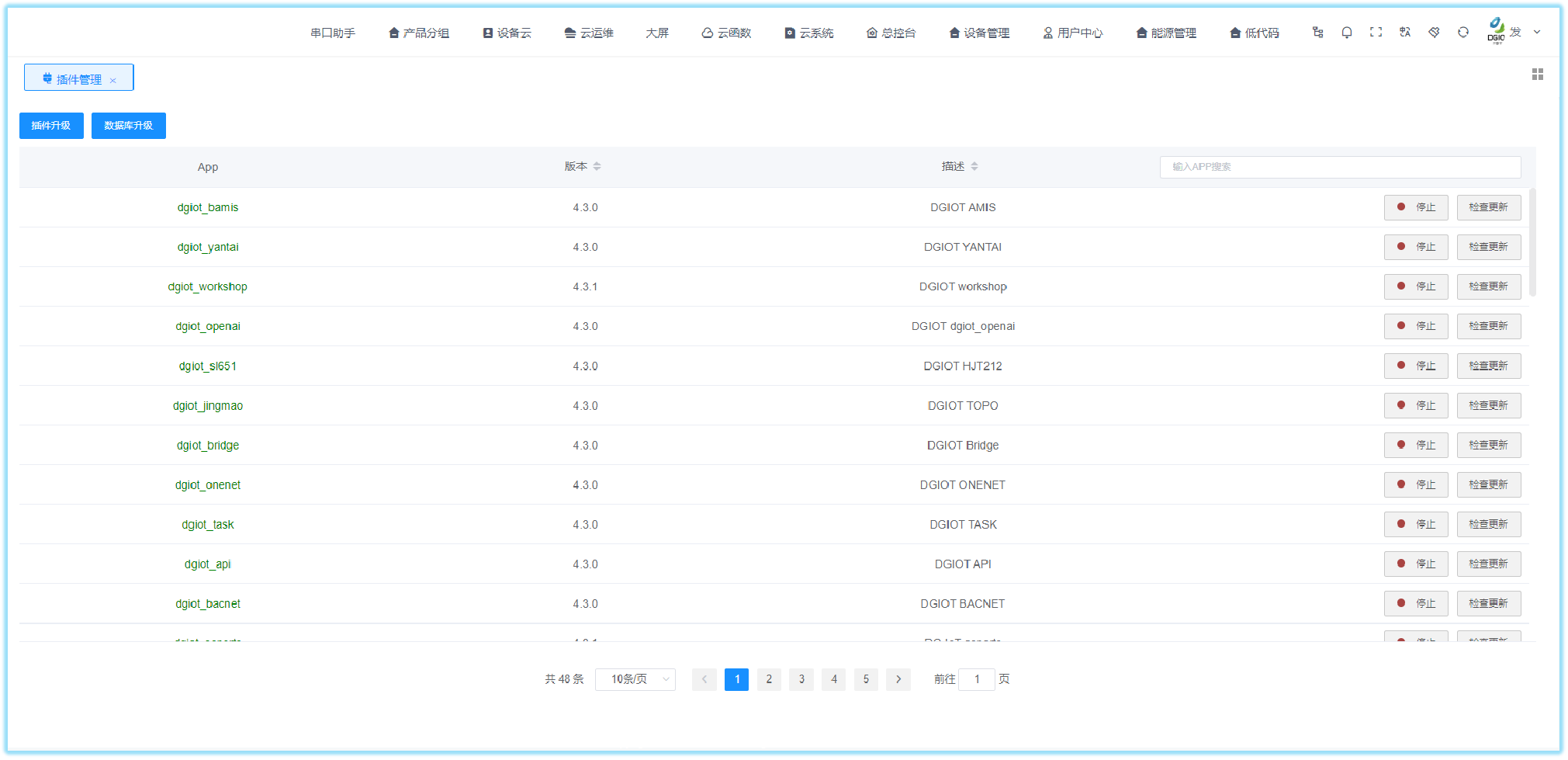
Task: Sort 版本 column with sort arrows
Action: pos(597,166)
